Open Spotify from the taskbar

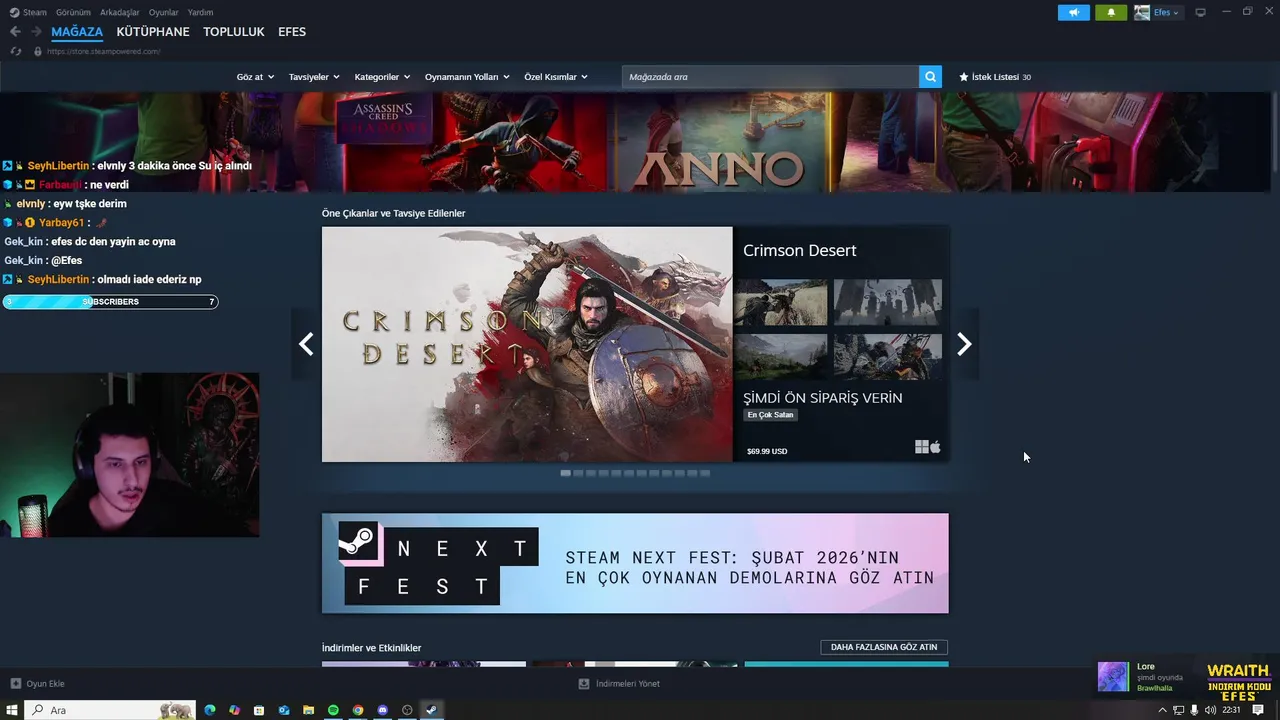tap(333, 710)
